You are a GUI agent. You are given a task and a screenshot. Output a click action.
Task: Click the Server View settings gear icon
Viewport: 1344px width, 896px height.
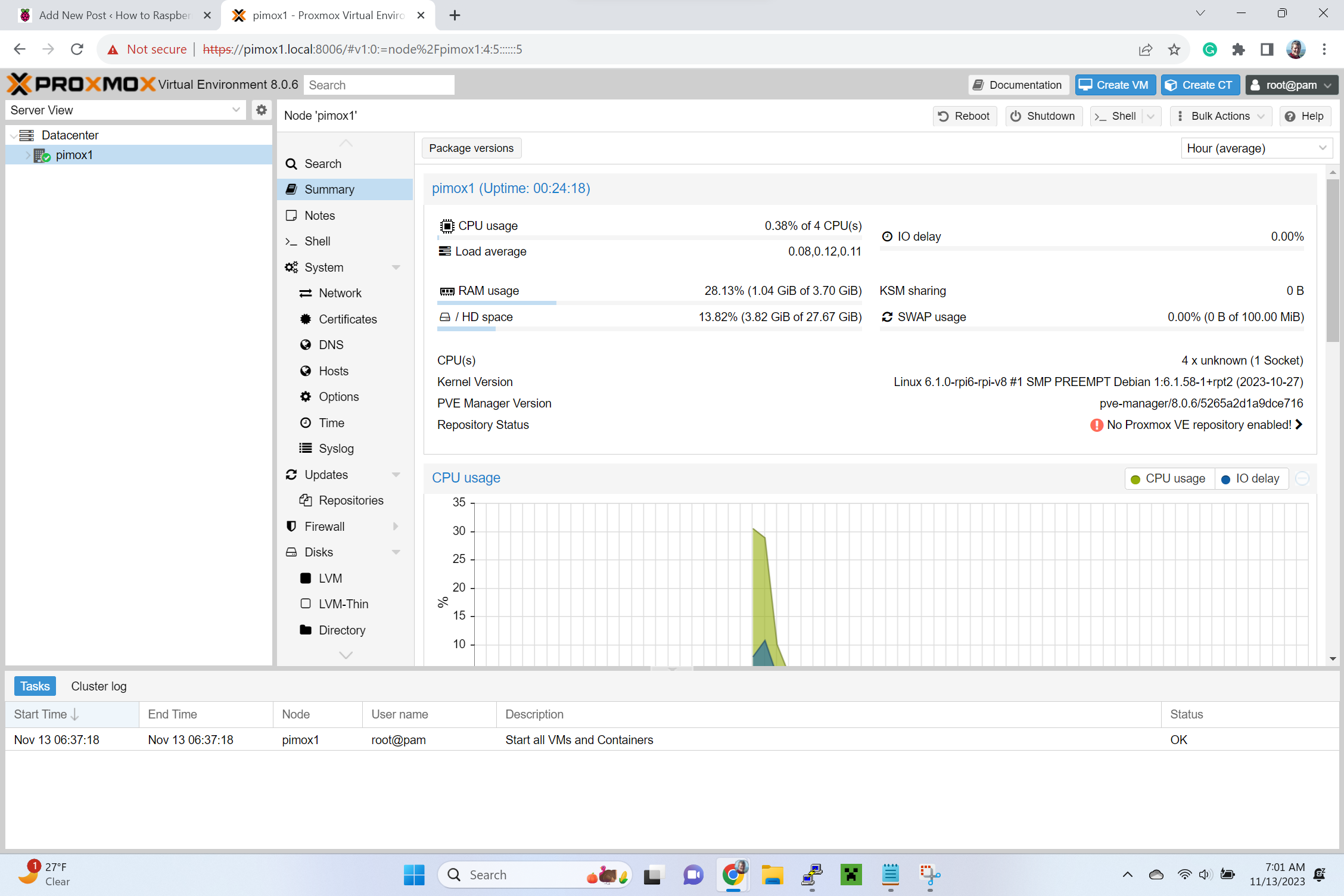click(x=261, y=110)
